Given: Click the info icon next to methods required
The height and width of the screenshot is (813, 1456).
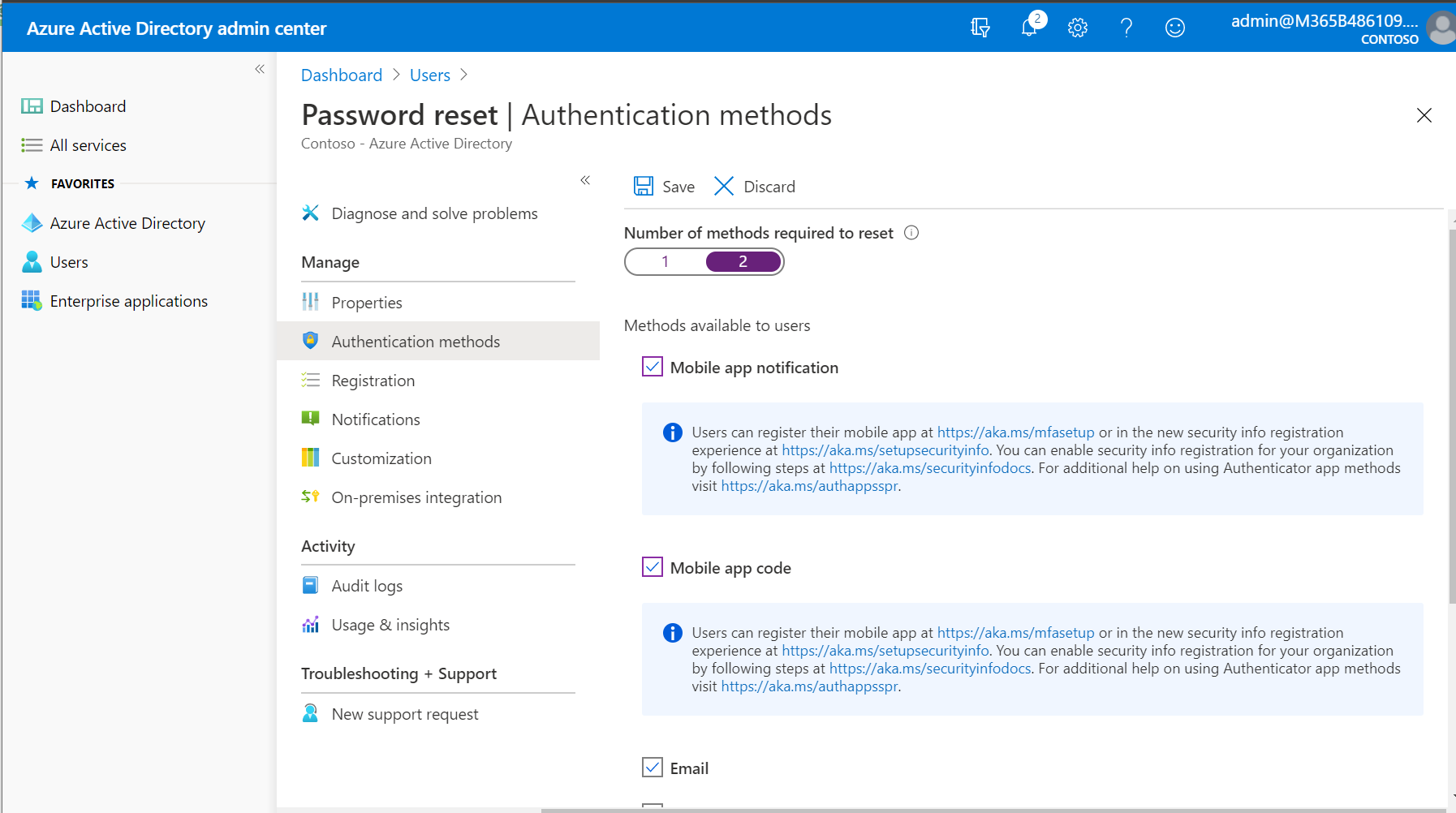Looking at the screenshot, I should pos(911,233).
